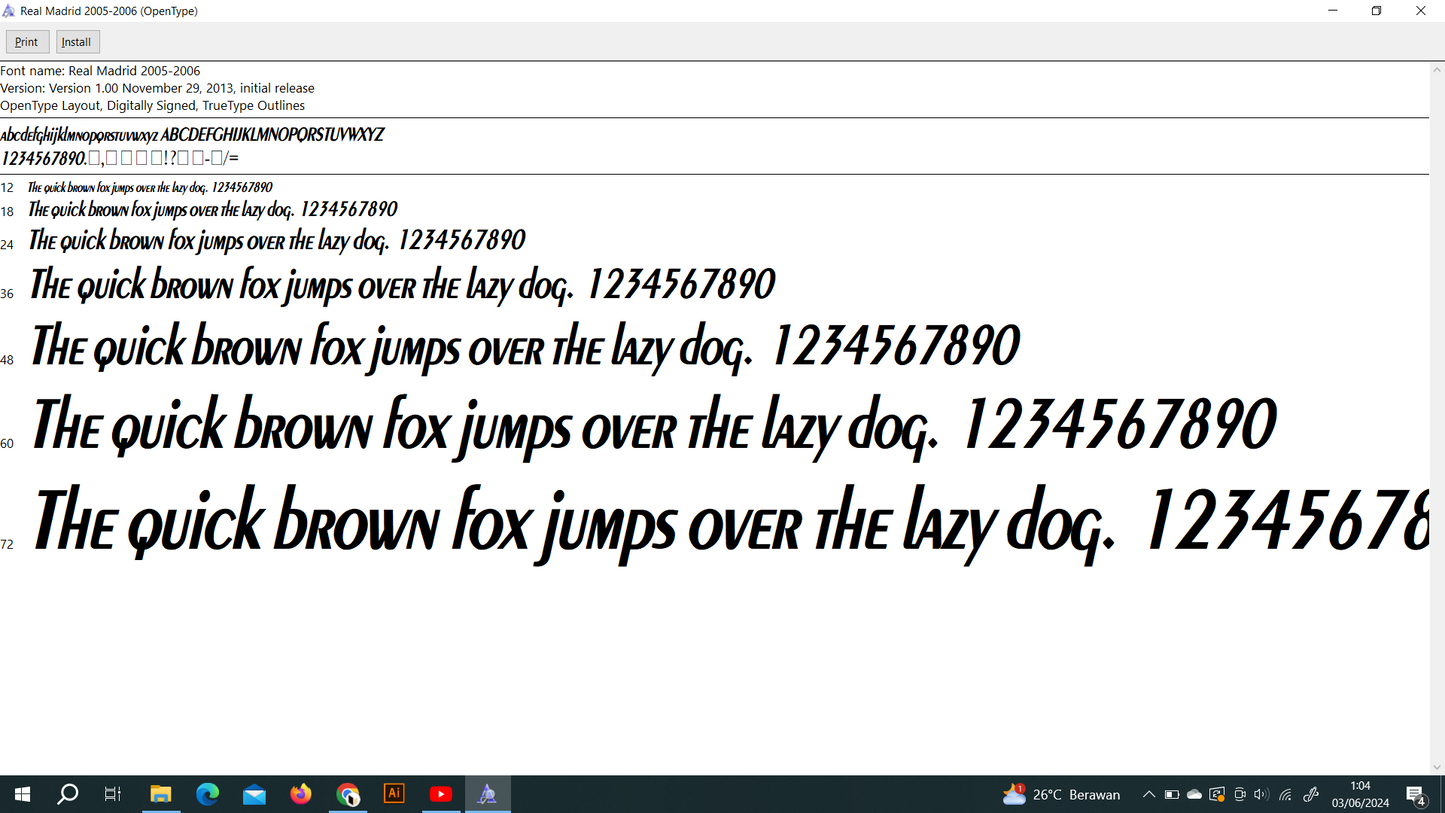Open the notification center with 4 alerts
The width and height of the screenshot is (1445, 813).
(x=1416, y=795)
